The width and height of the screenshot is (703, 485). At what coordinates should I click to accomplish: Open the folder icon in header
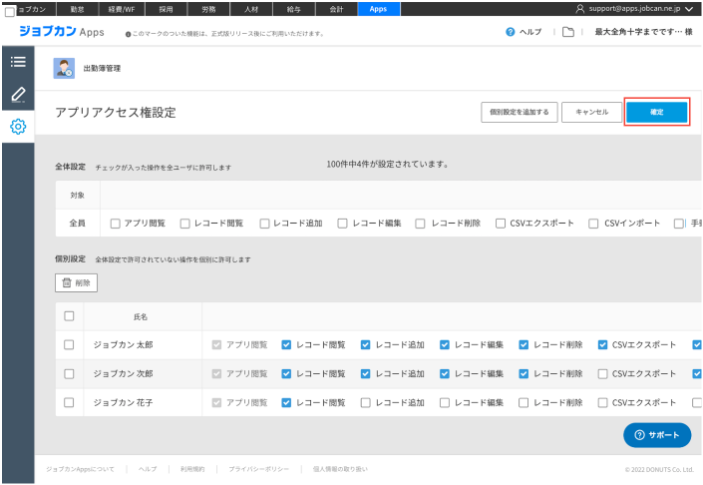tap(567, 33)
